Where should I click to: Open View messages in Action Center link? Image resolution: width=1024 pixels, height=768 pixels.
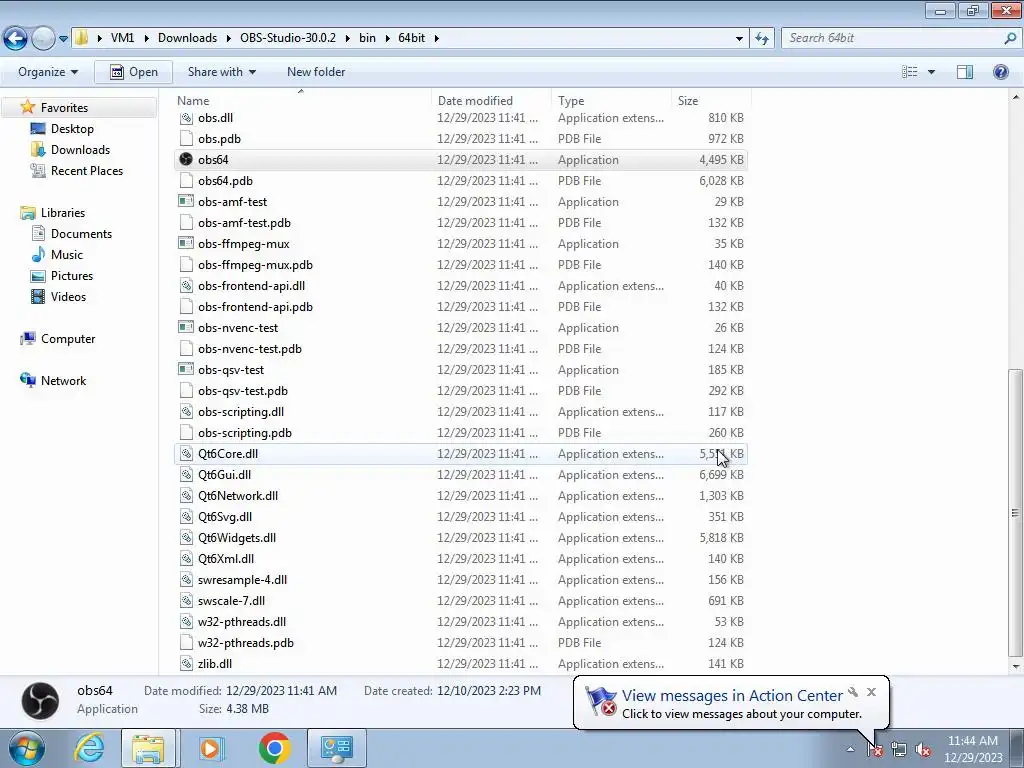[x=732, y=696]
